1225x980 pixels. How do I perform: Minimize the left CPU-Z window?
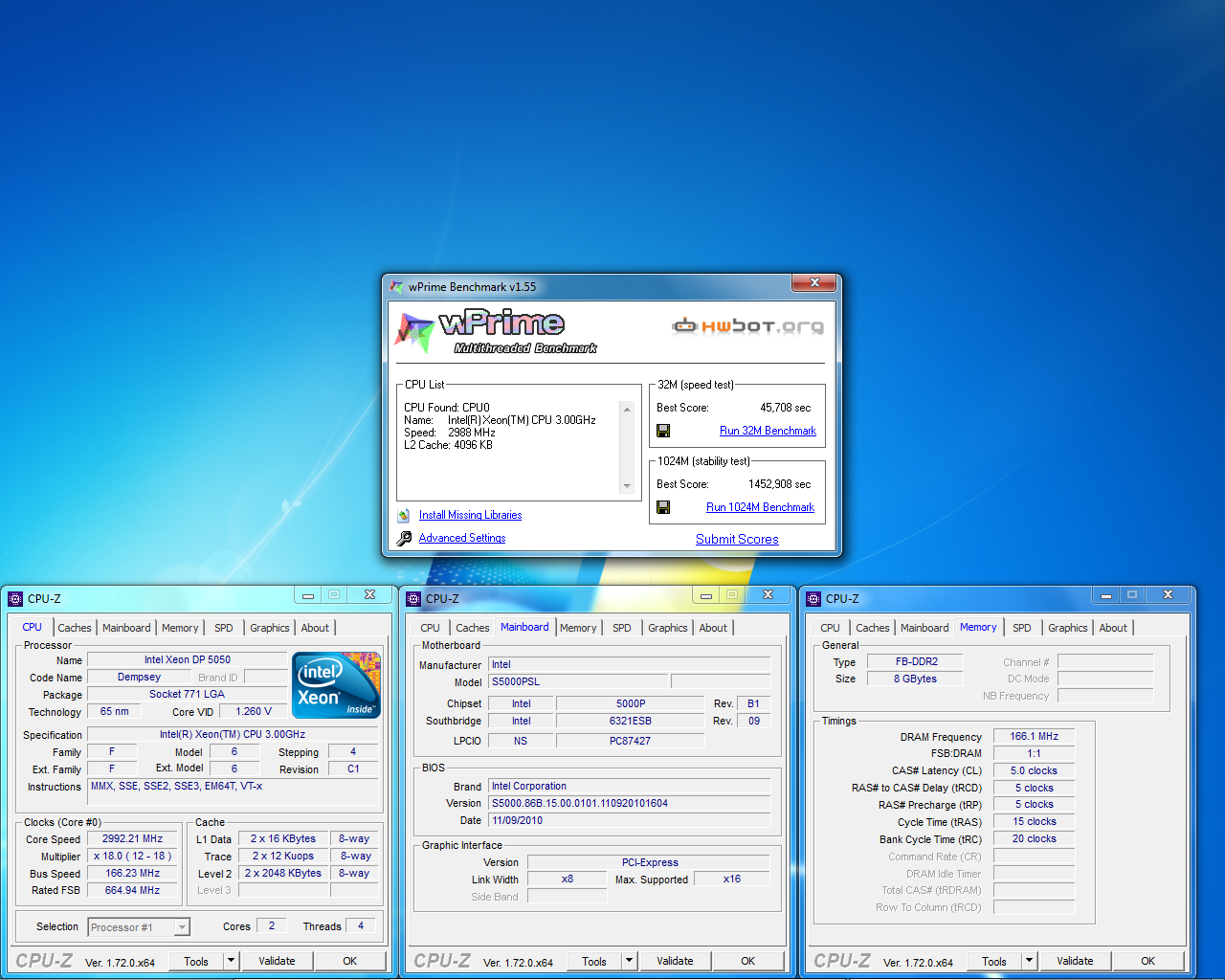(308, 595)
